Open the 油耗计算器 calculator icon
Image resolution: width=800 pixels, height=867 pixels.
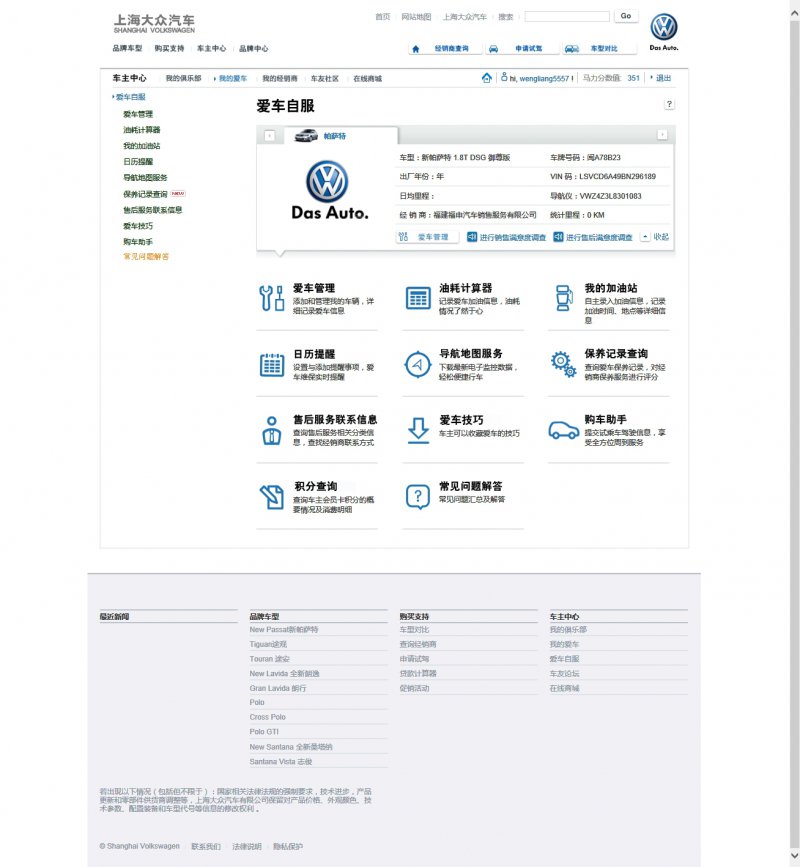coord(418,298)
